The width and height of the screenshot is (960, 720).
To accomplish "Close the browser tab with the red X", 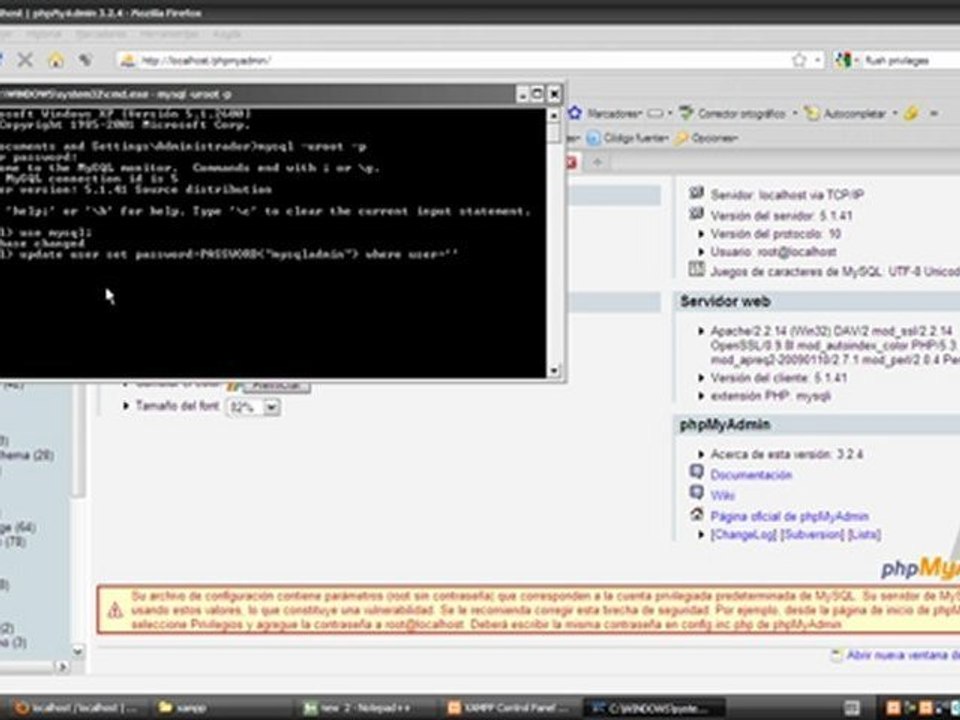I will [x=571, y=162].
